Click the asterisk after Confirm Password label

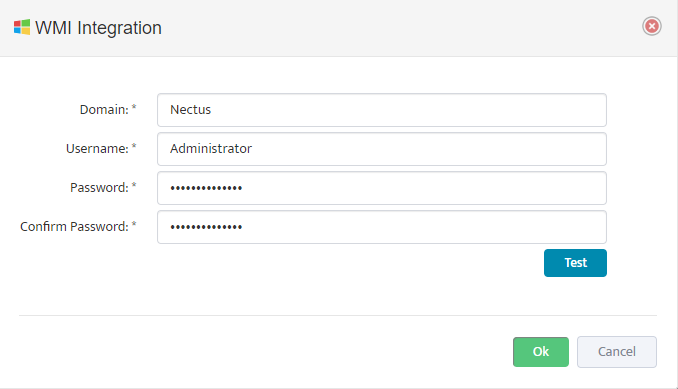pyautogui.click(x=134, y=224)
